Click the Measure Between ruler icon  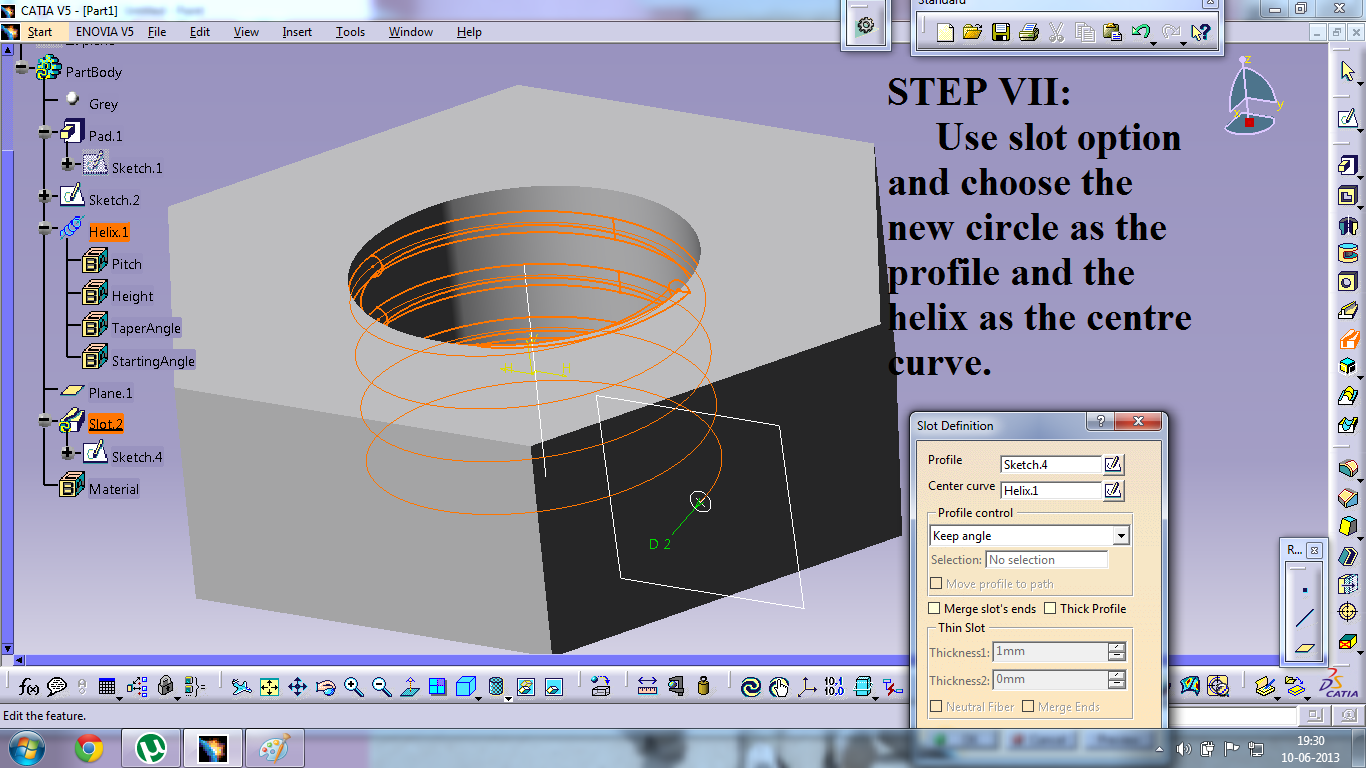coord(647,686)
